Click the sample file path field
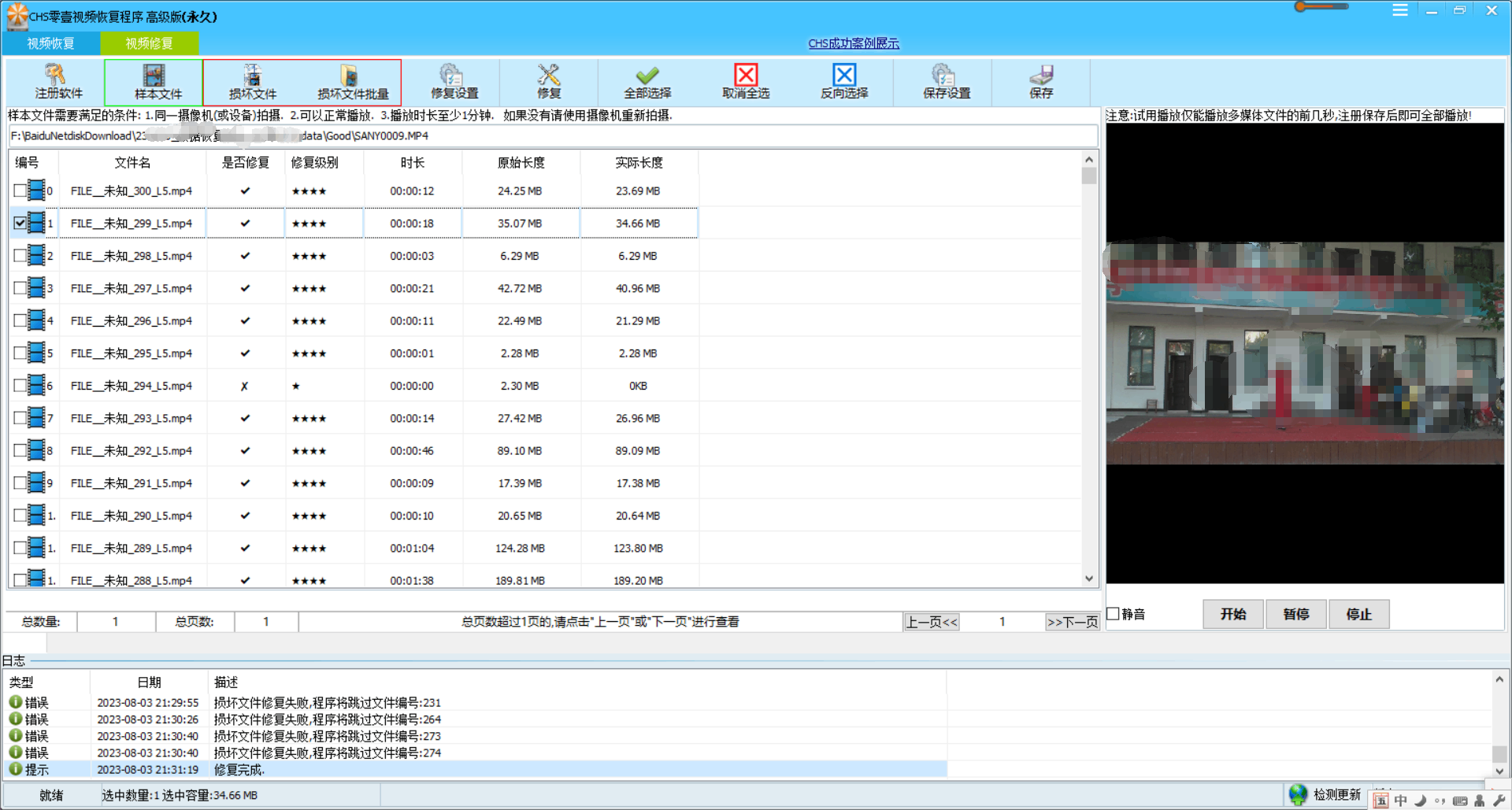 pyautogui.click(x=553, y=135)
